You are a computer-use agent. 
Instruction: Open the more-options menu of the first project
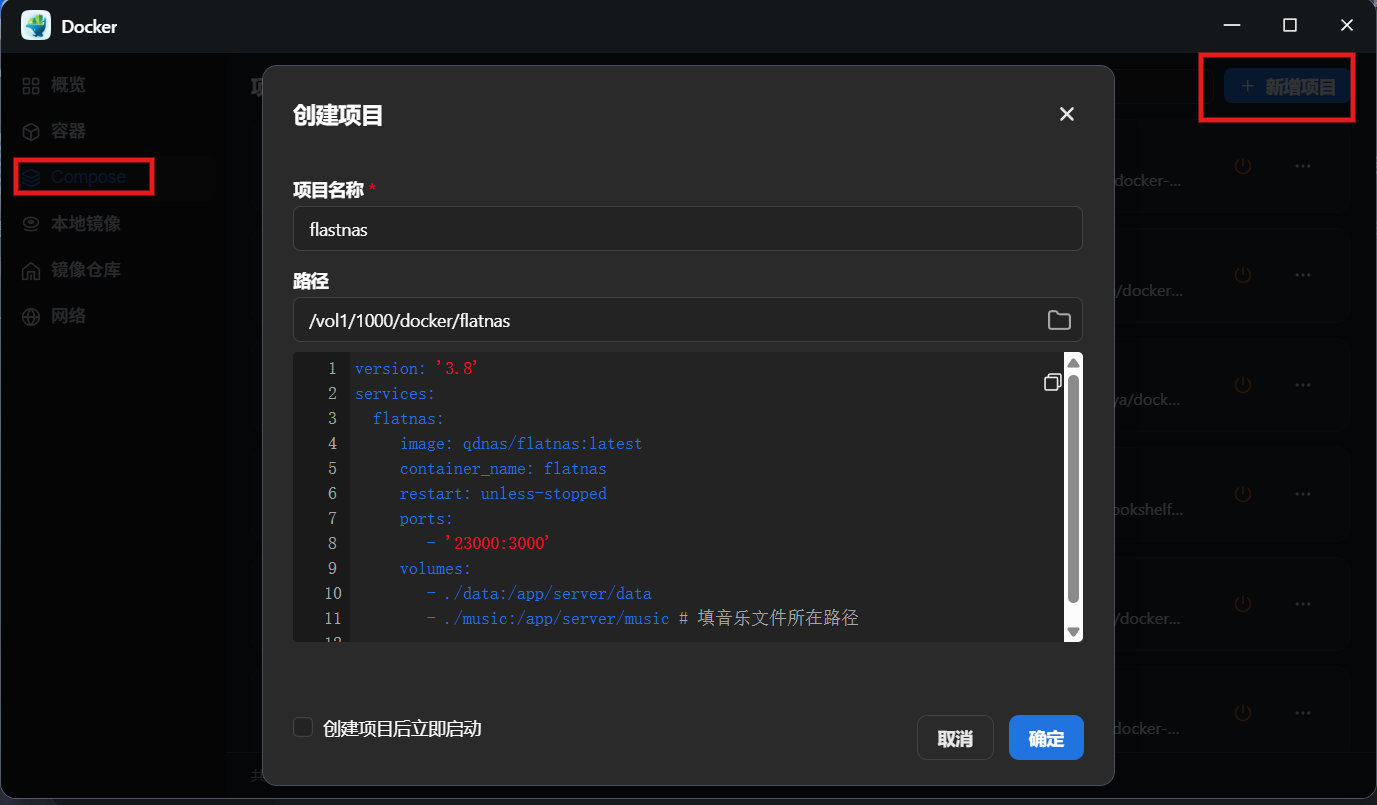(x=1303, y=166)
